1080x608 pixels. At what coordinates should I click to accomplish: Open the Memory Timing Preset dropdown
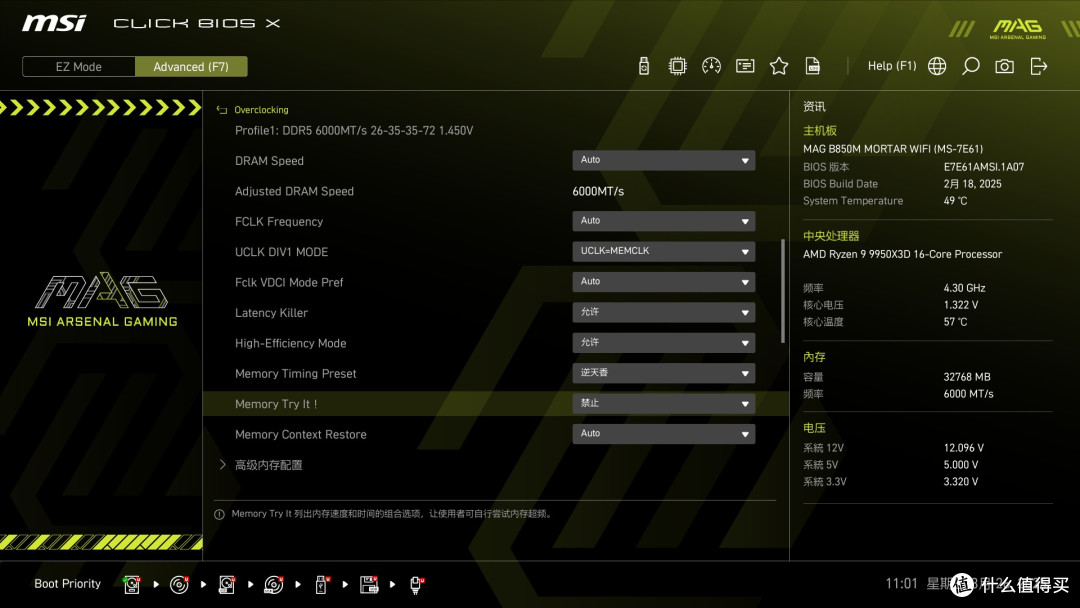tap(663, 373)
